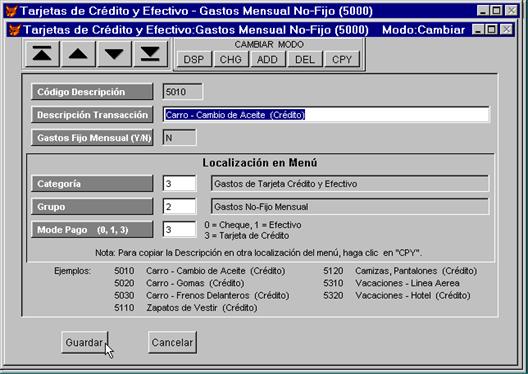
Task: Maximize the inner Modo:Cambiar window
Action: 491,30
